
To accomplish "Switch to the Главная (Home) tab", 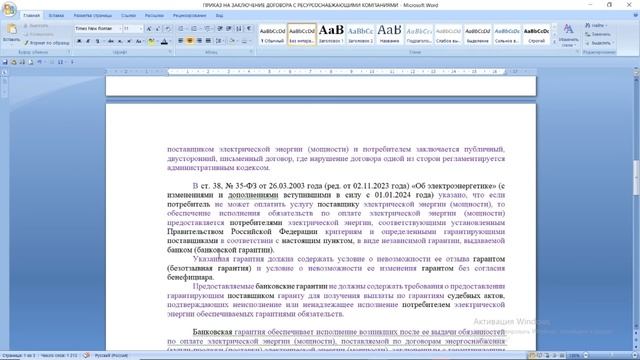I will (31, 16).
